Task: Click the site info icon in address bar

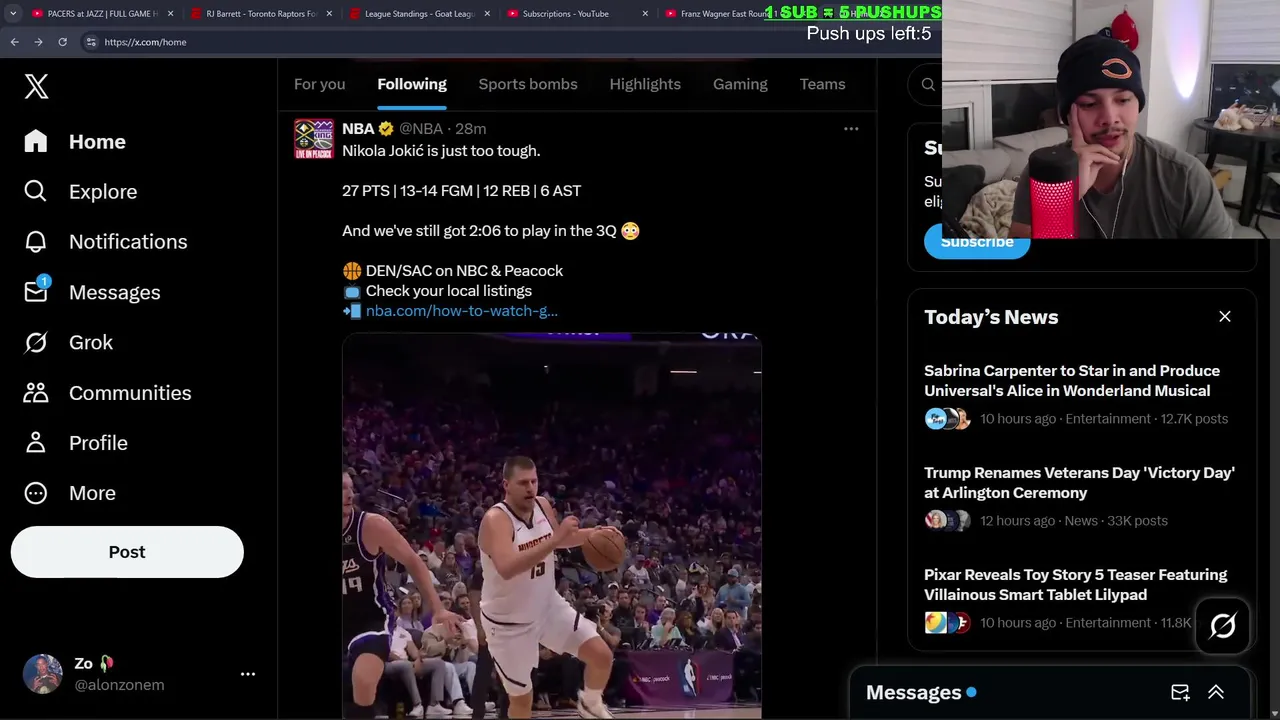Action: pyautogui.click(x=91, y=42)
